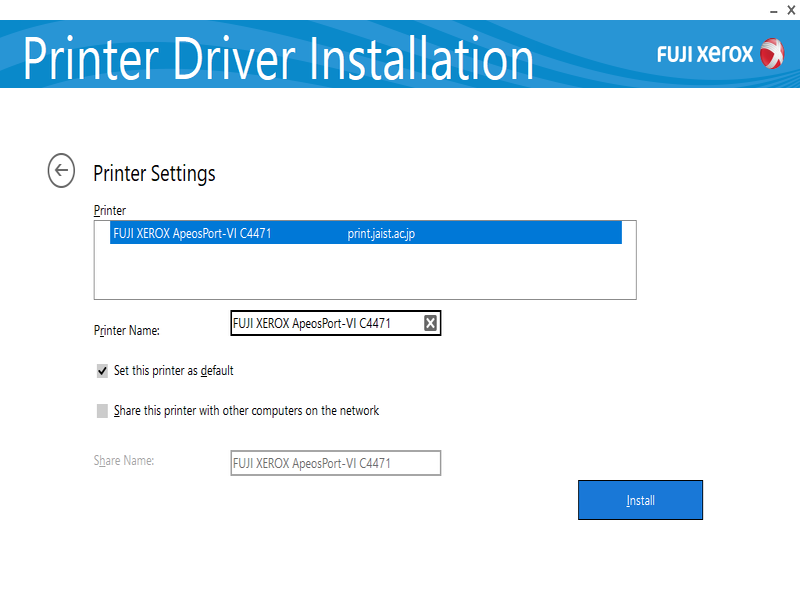Enable Share this printer checkbox
The image size is (800, 600).
pyautogui.click(x=102, y=411)
